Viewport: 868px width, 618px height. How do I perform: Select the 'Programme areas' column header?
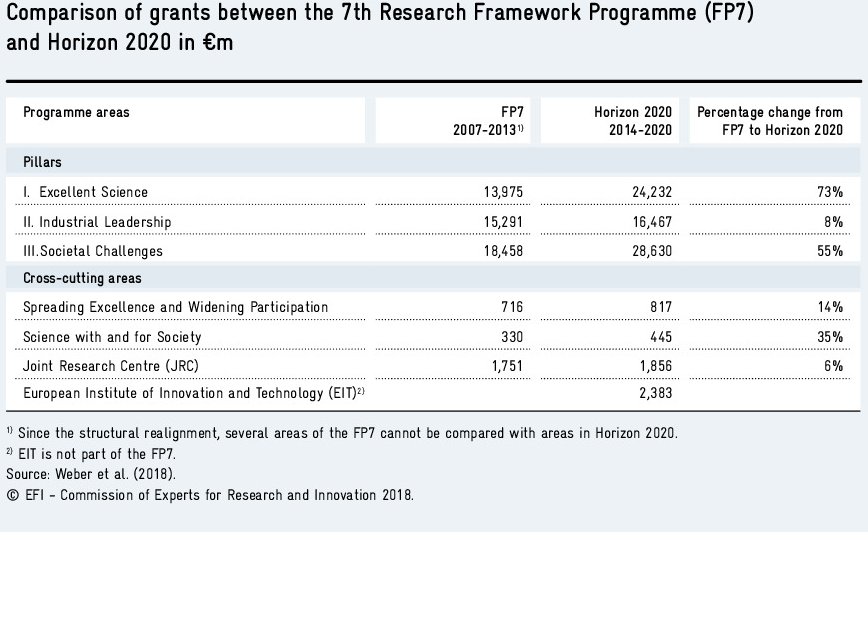point(76,113)
